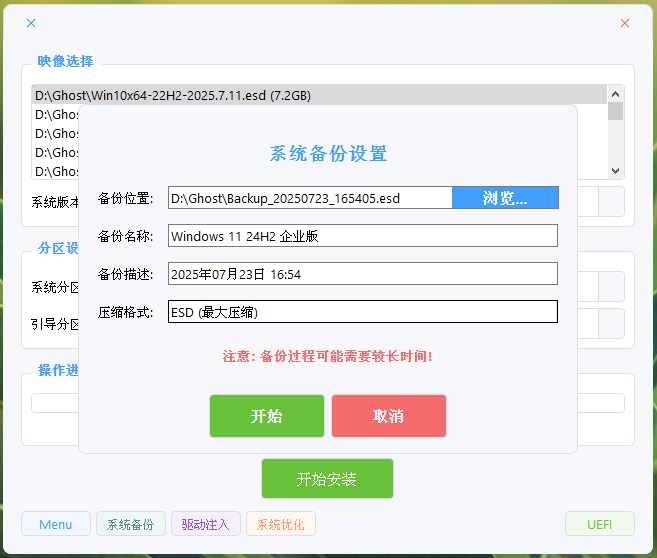Start the backup with the 开始 button
657x558 pixels.
pyautogui.click(x=267, y=416)
